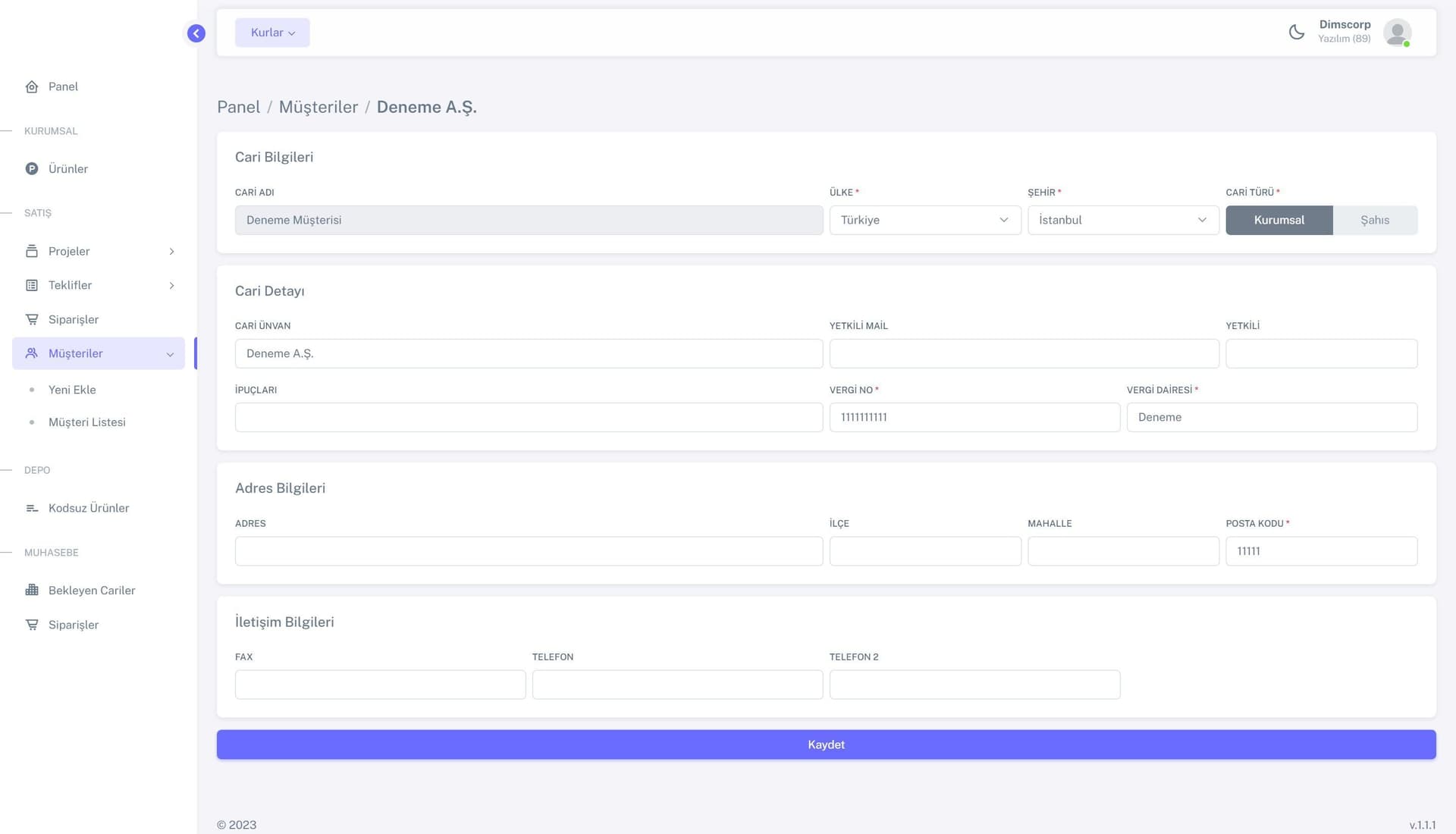Open Ürünler via its icon

pyautogui.click(x=32, y=169)
